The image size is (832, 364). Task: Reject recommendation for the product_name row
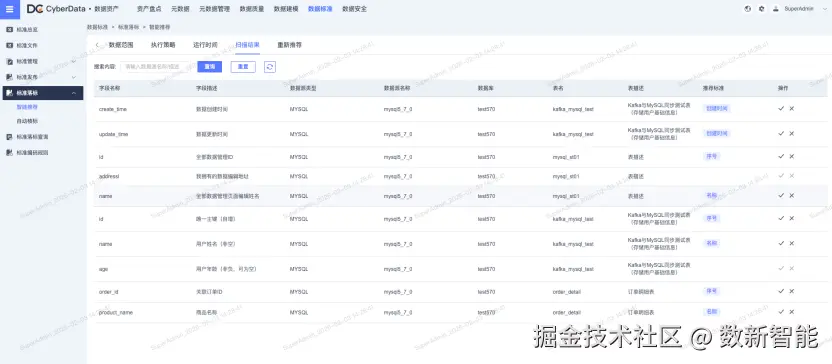tap(792, 312)
